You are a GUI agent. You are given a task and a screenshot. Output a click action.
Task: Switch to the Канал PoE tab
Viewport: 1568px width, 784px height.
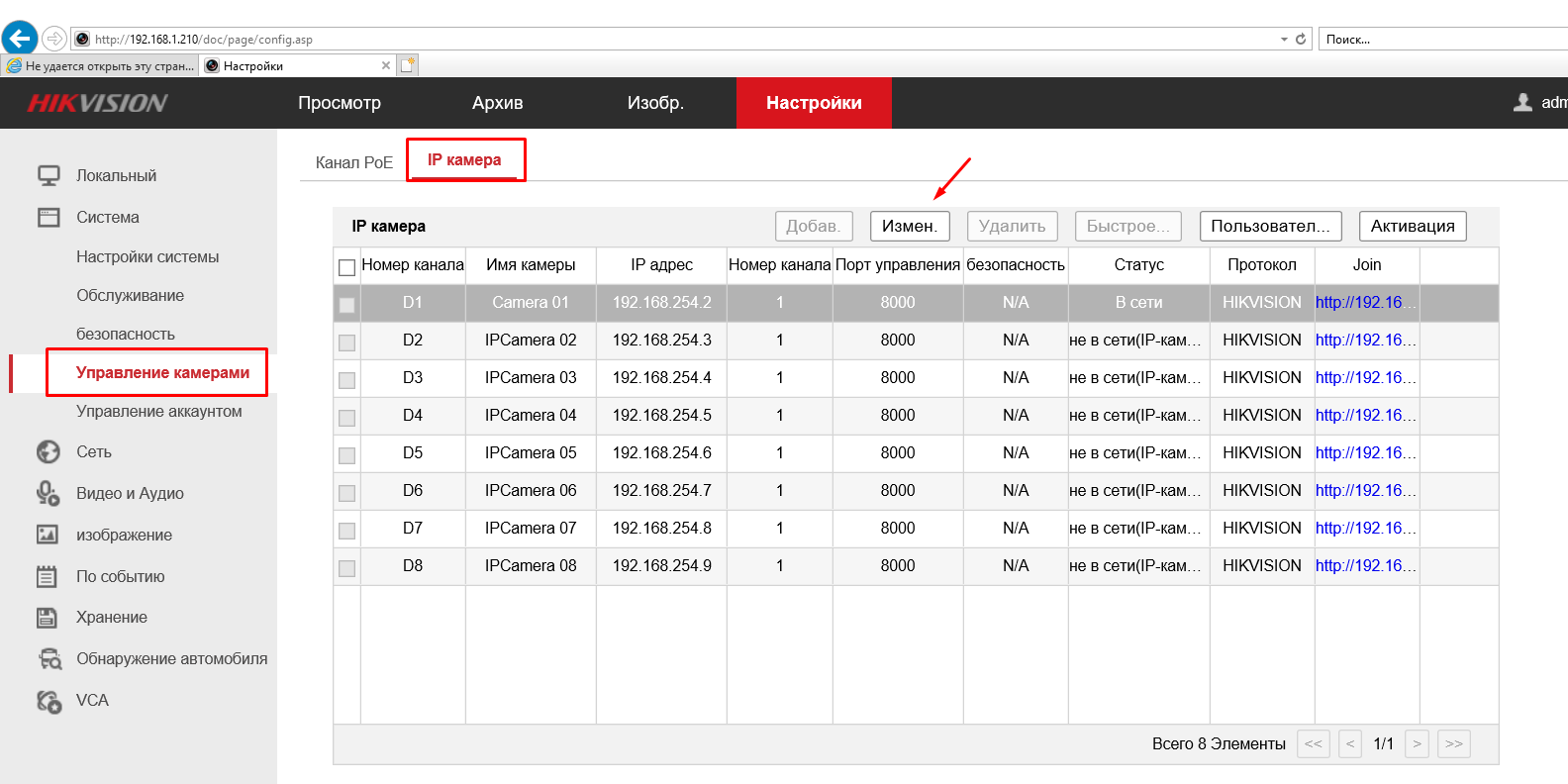tap(353, 162)
